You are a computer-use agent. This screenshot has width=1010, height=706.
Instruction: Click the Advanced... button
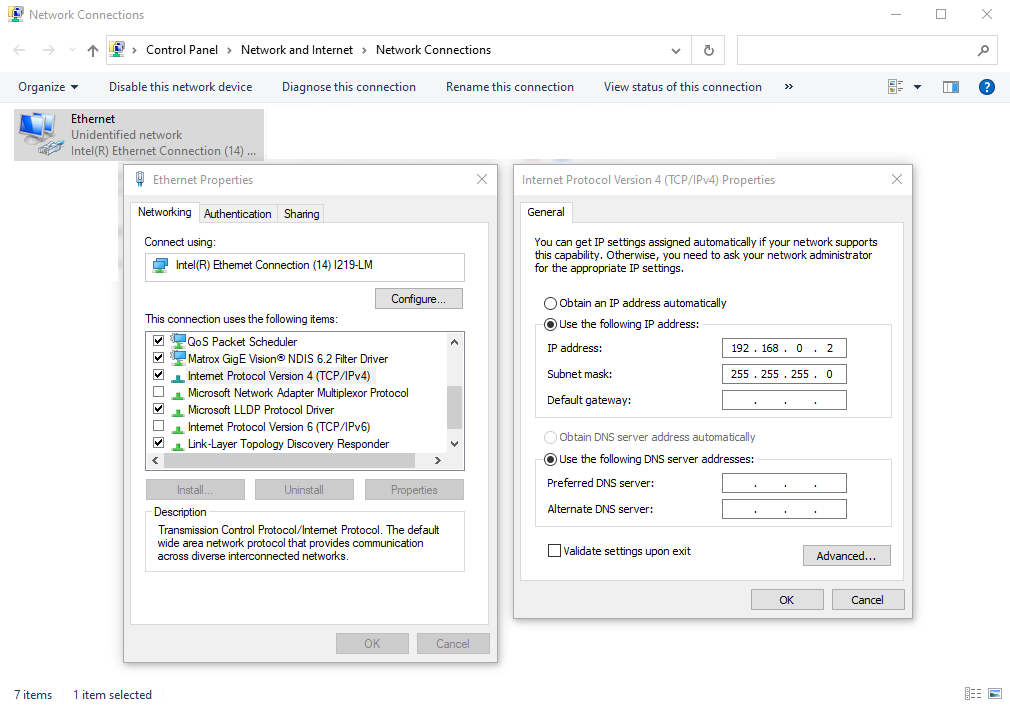click(x=846, y=556)
